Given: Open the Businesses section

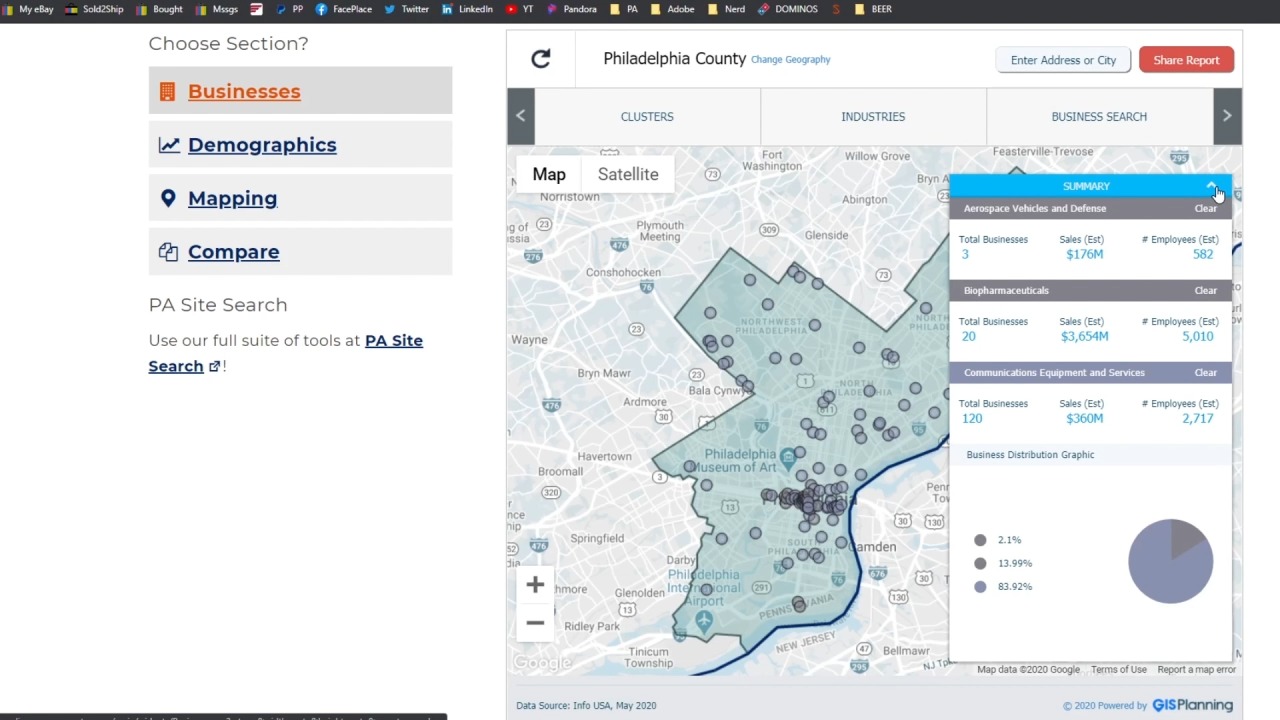Looking at the screenshot, I should click(300, 91).
